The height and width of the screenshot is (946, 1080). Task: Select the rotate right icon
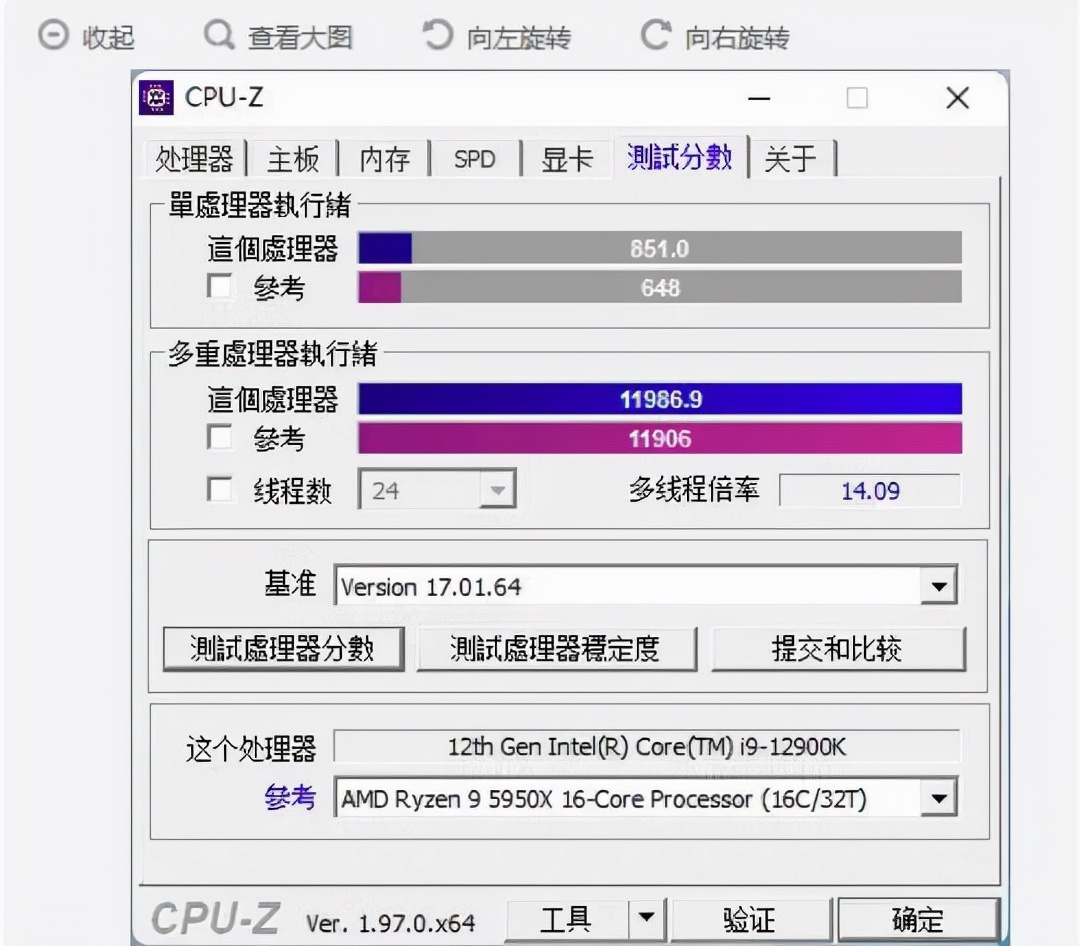[657, 34]
